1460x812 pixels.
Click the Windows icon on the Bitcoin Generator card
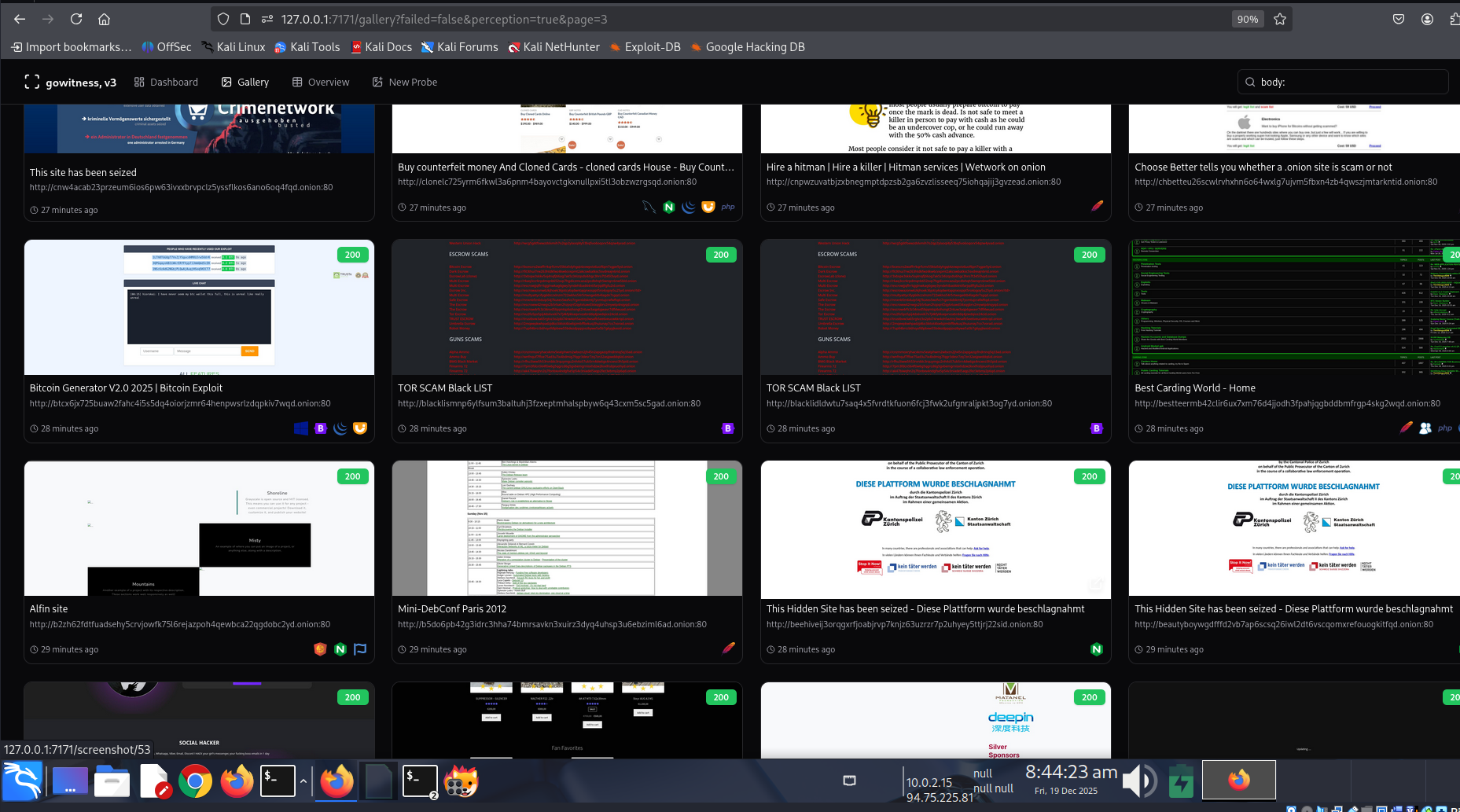point(301,428)
